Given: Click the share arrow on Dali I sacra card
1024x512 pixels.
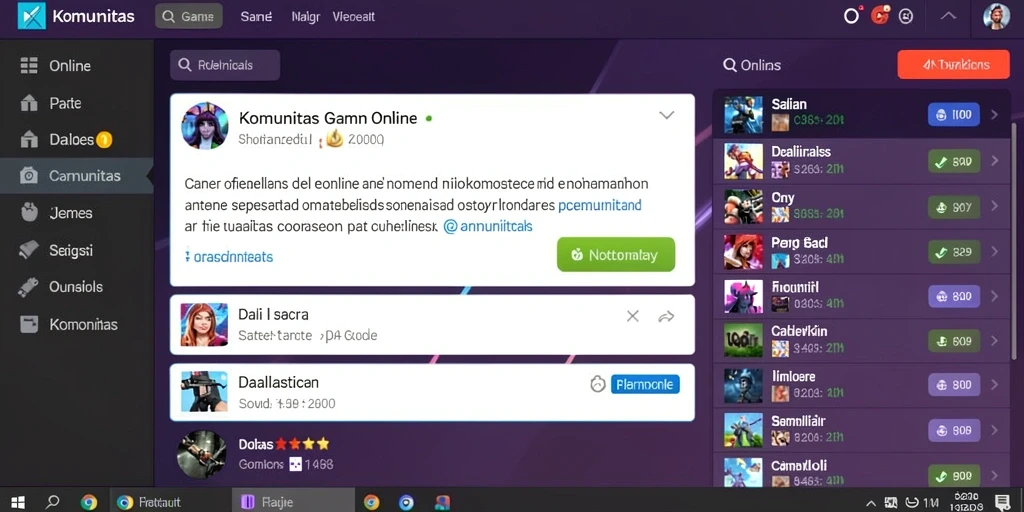Looking at the screenshot, I should (x=666, y=317).
